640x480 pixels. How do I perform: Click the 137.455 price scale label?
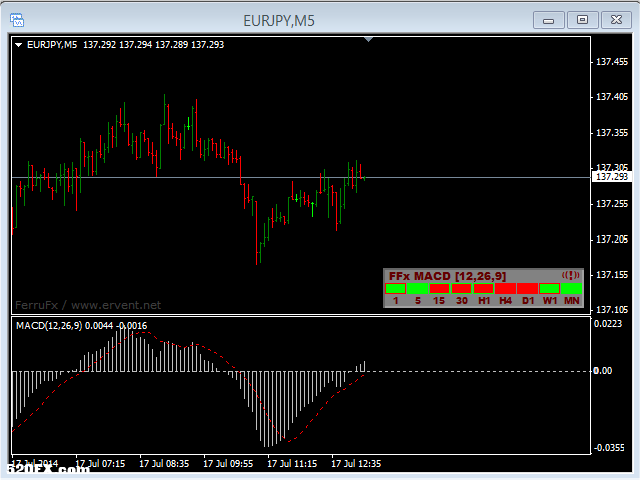click(612, 62)
